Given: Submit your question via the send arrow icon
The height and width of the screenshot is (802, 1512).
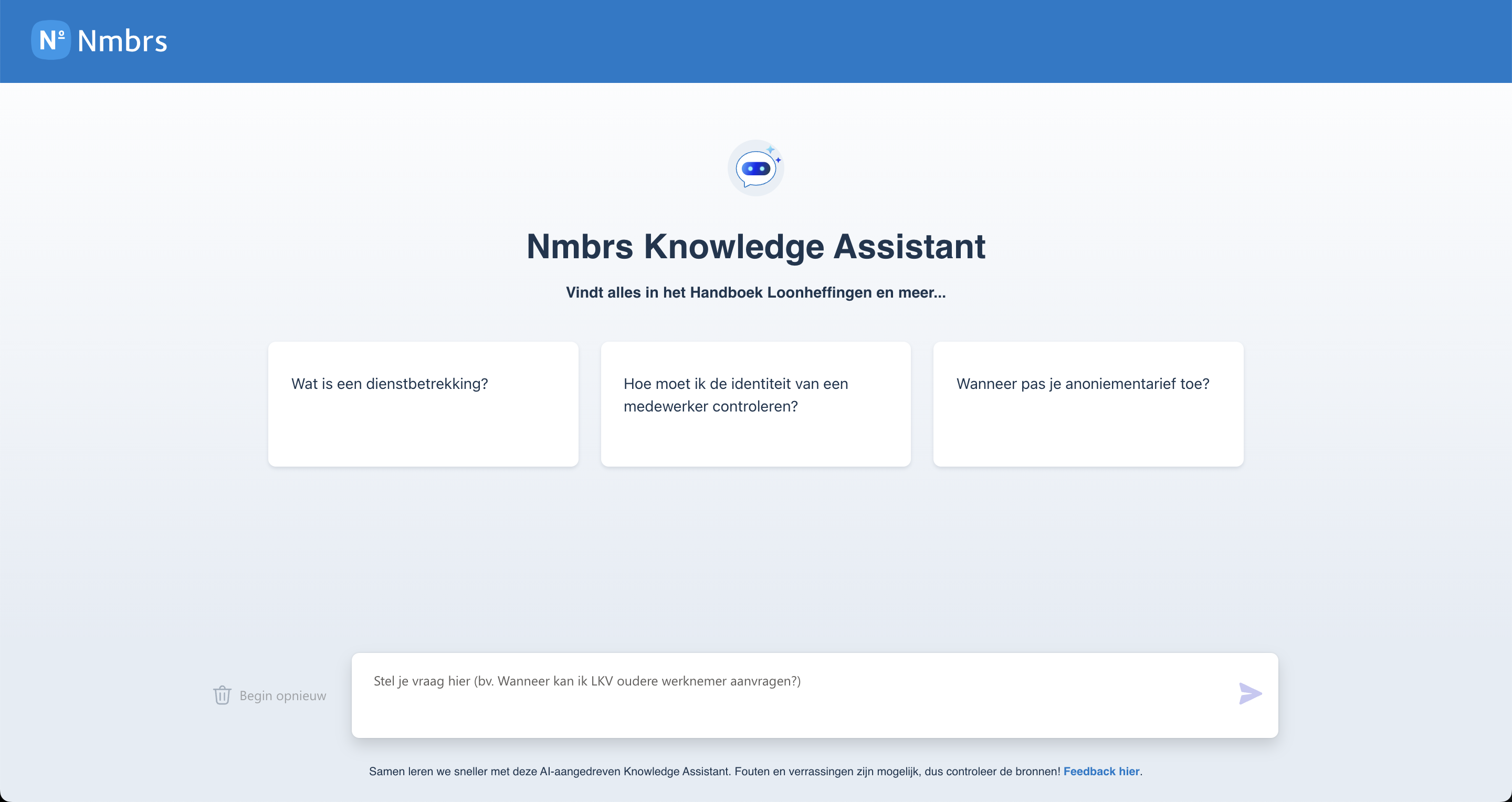Looking at the screenshot, I should click(x=1249, y=694).
